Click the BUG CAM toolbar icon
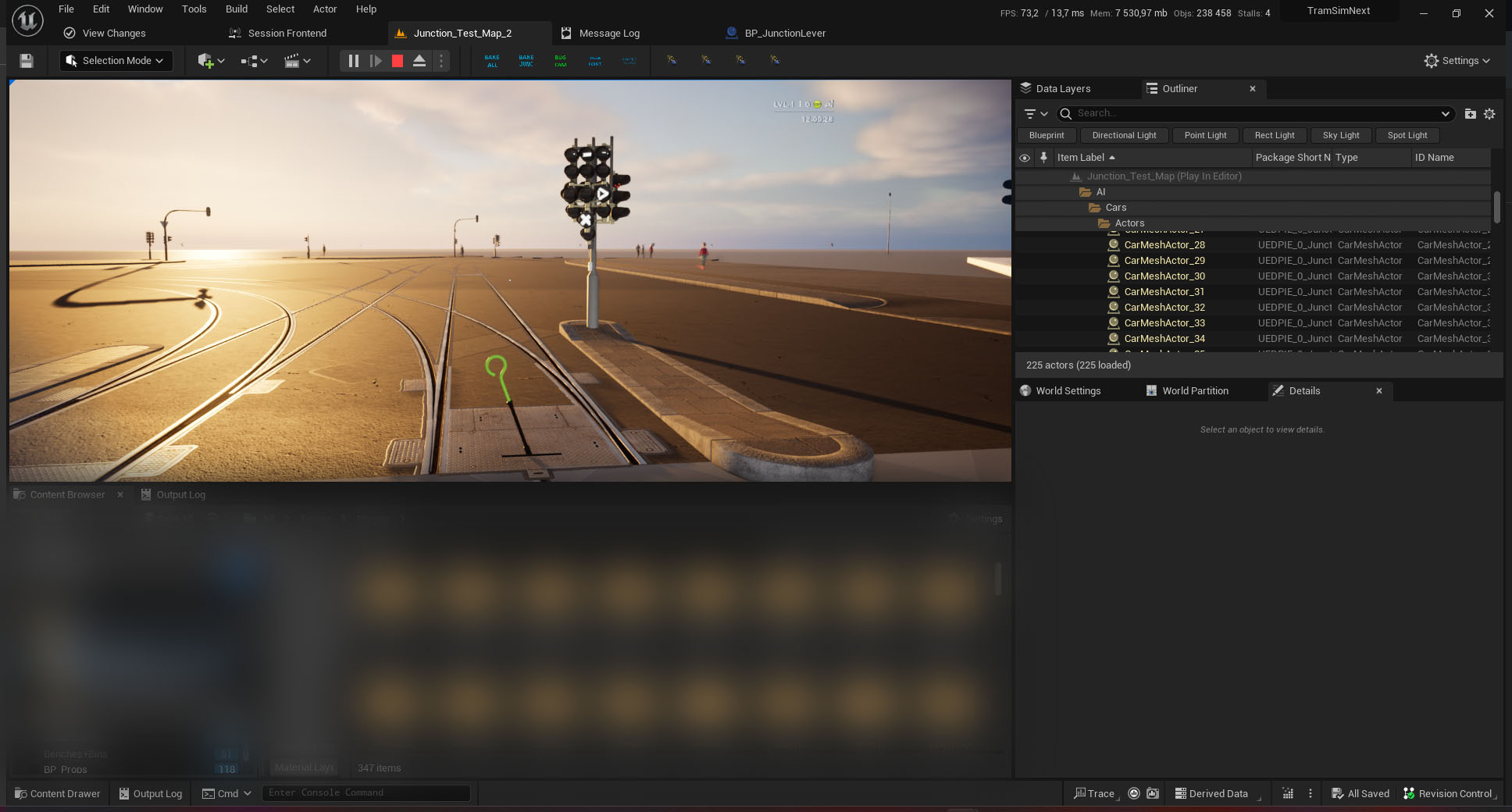1512x812 pixels. (561, 61)
